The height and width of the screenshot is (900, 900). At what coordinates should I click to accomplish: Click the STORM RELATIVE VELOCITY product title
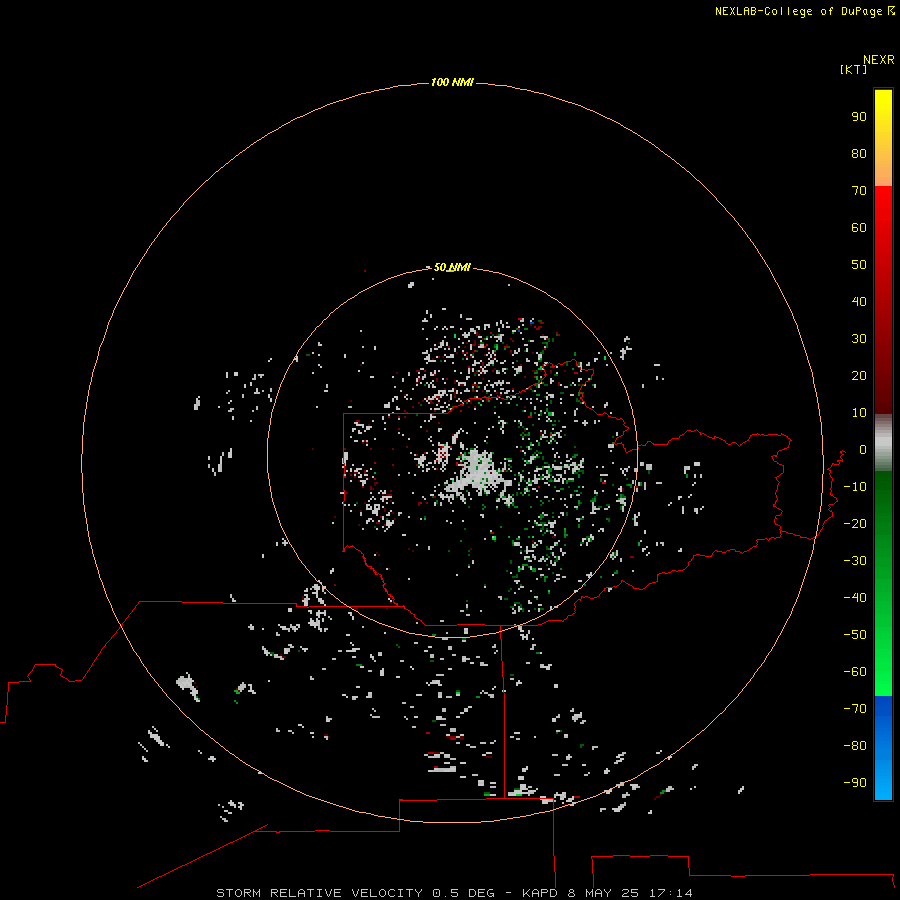pos(319,893)
